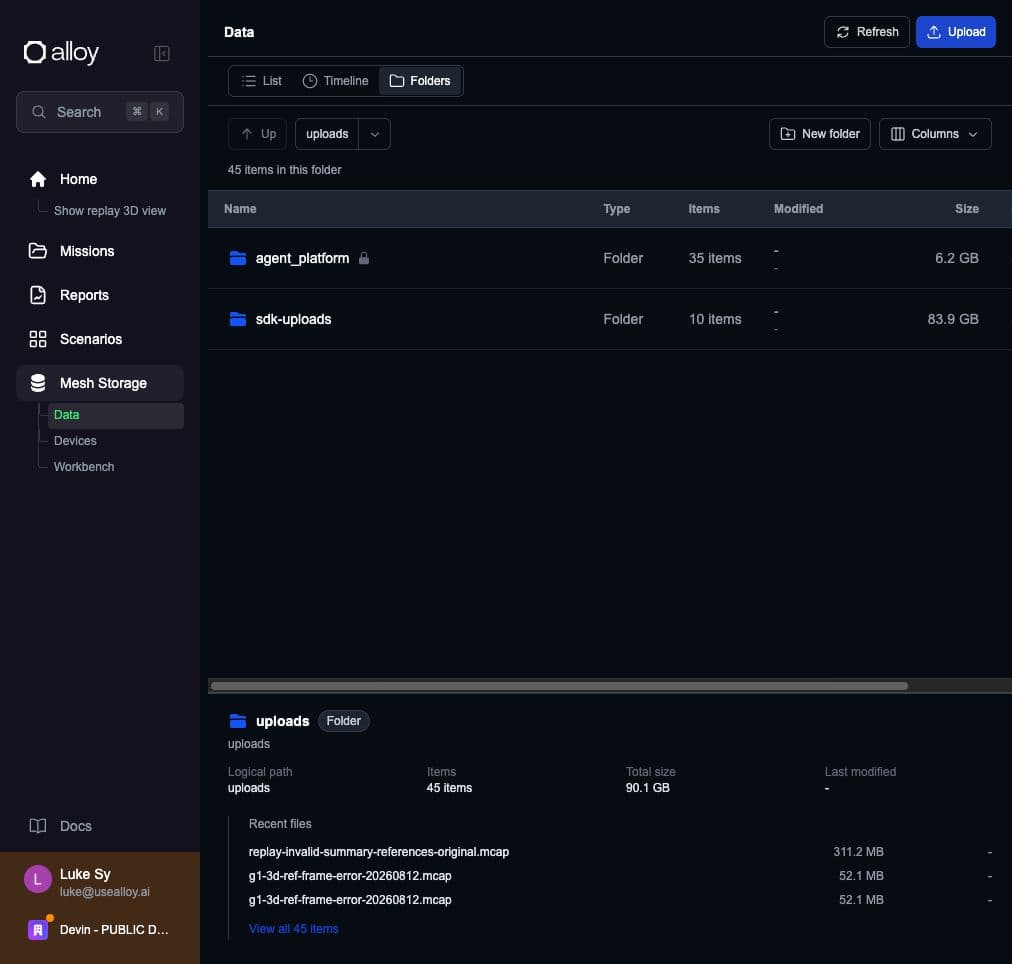Click the organization building icon
This screenshot has width=1012, height=964.
(38, 930)
